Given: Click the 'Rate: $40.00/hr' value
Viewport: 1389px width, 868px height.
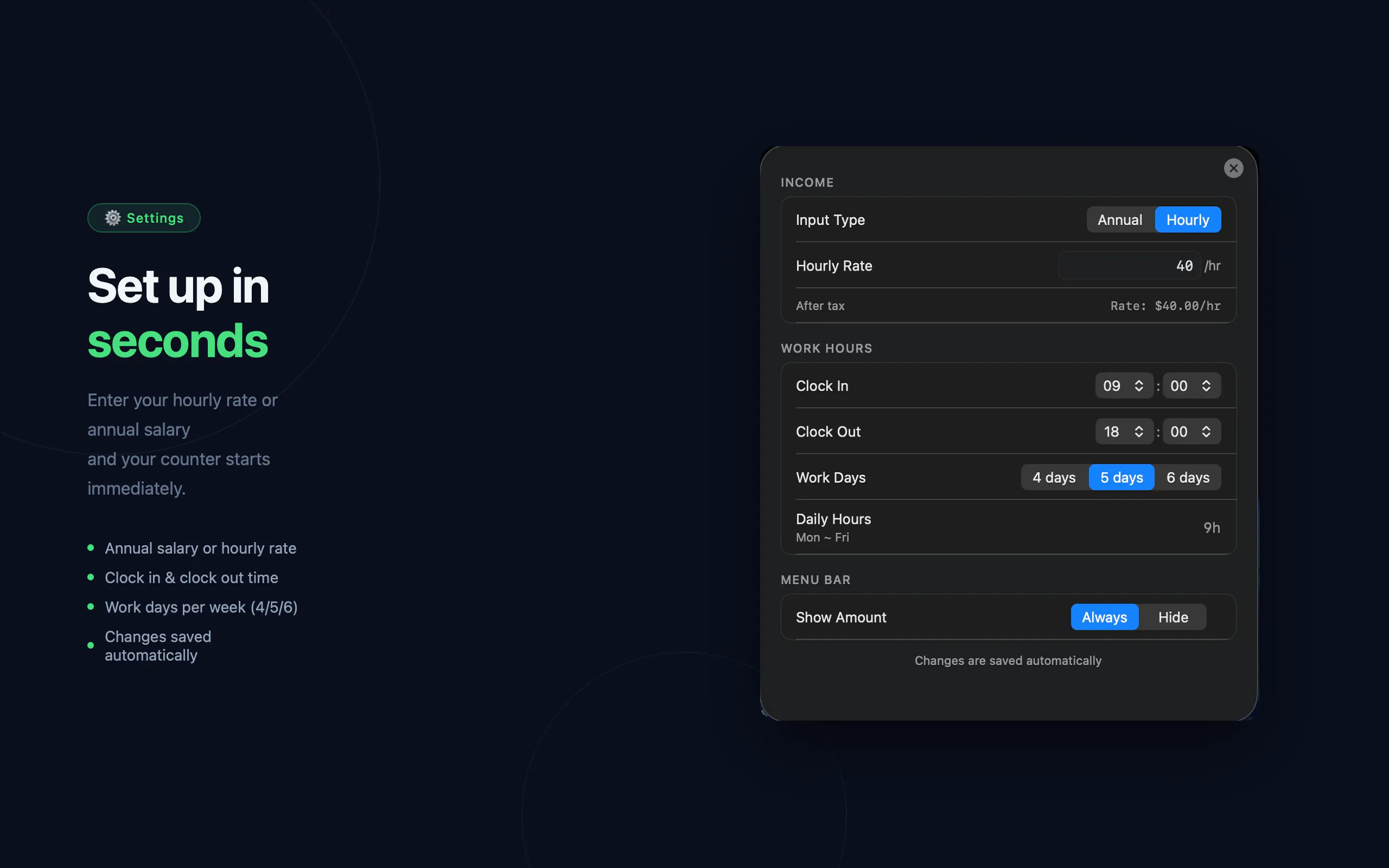Looking at the screenshot, I should coord(1165,306).
